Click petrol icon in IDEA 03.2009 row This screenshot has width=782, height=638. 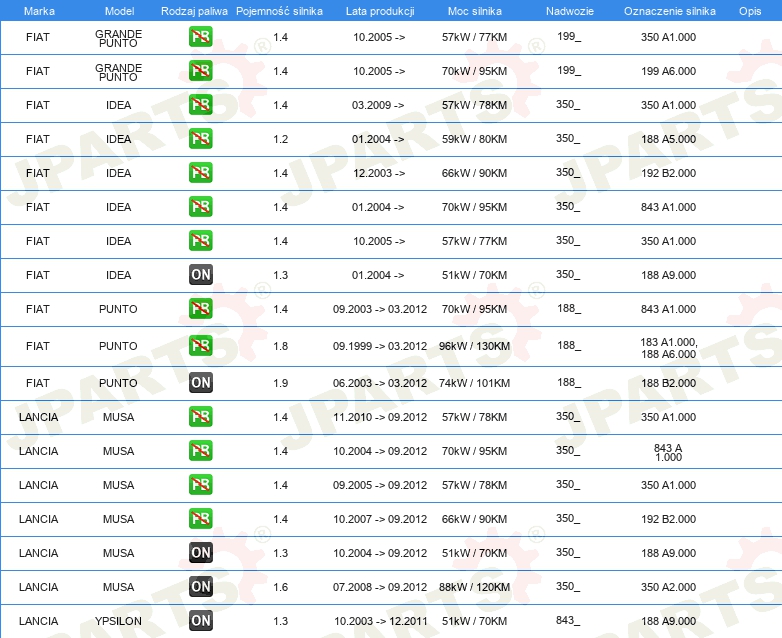click(200, 104)
